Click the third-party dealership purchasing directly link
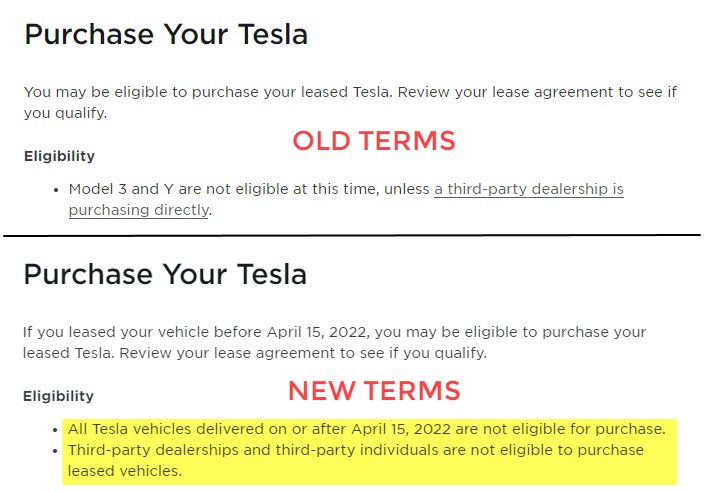The width and height of the screenshot is (708, 492). click(x=528, y=190)
